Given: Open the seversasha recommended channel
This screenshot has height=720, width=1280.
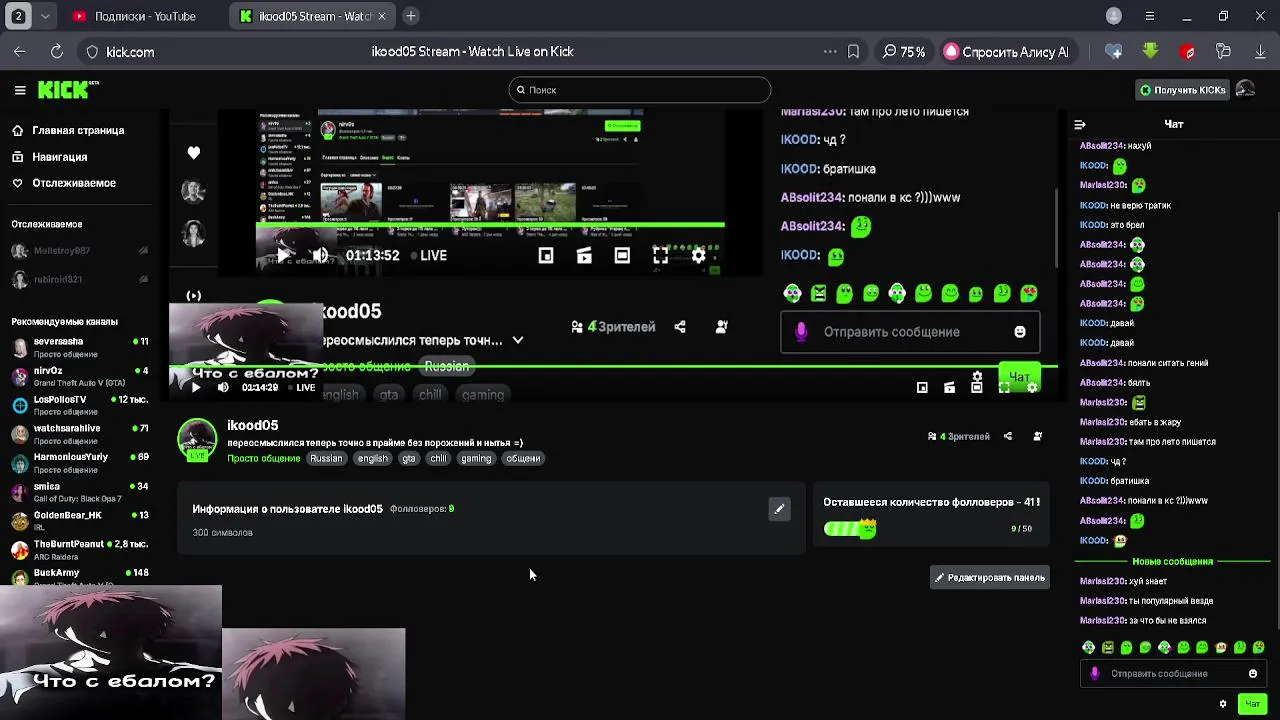Looking at the screenshot, I should pyautogui.click(x=78, y=347).
